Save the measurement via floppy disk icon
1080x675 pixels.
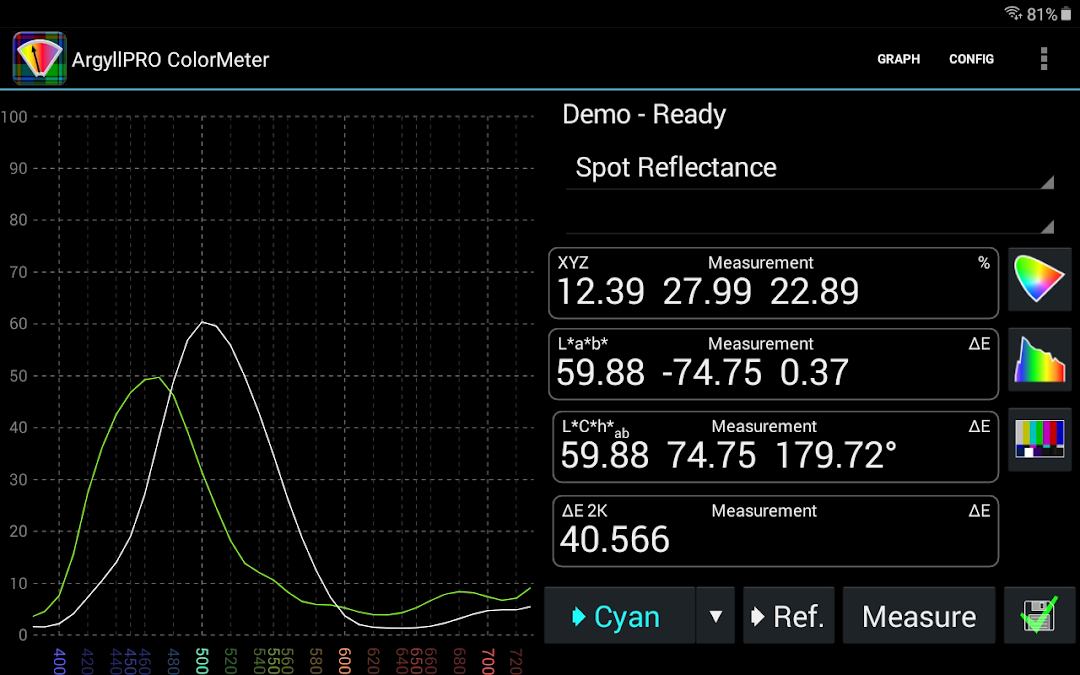click(x=1039, y=616)
